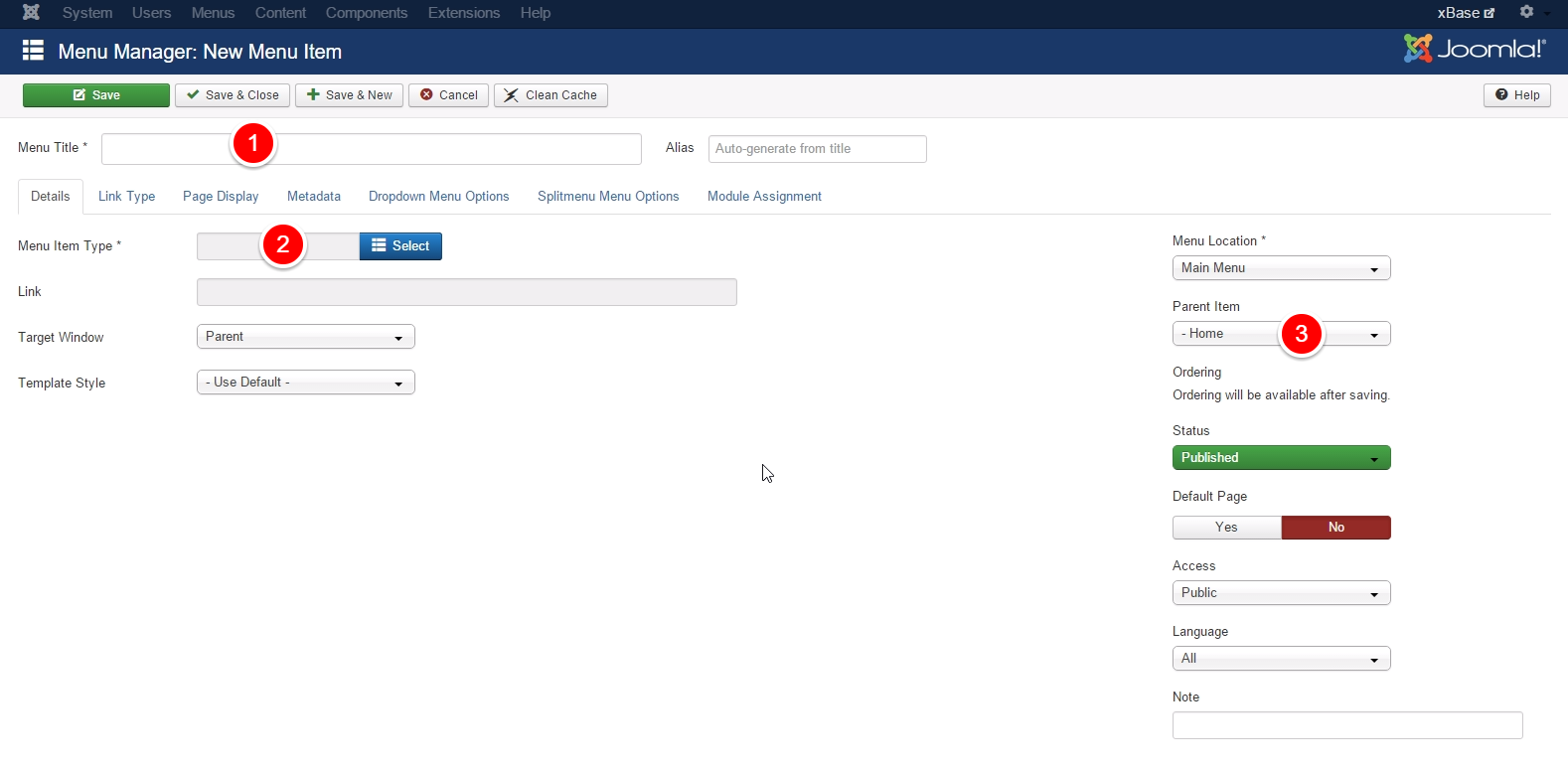Open the Menu Location dropdown
The width and height of the screenshot is (1568, 772).
(x=1282, y=268)
